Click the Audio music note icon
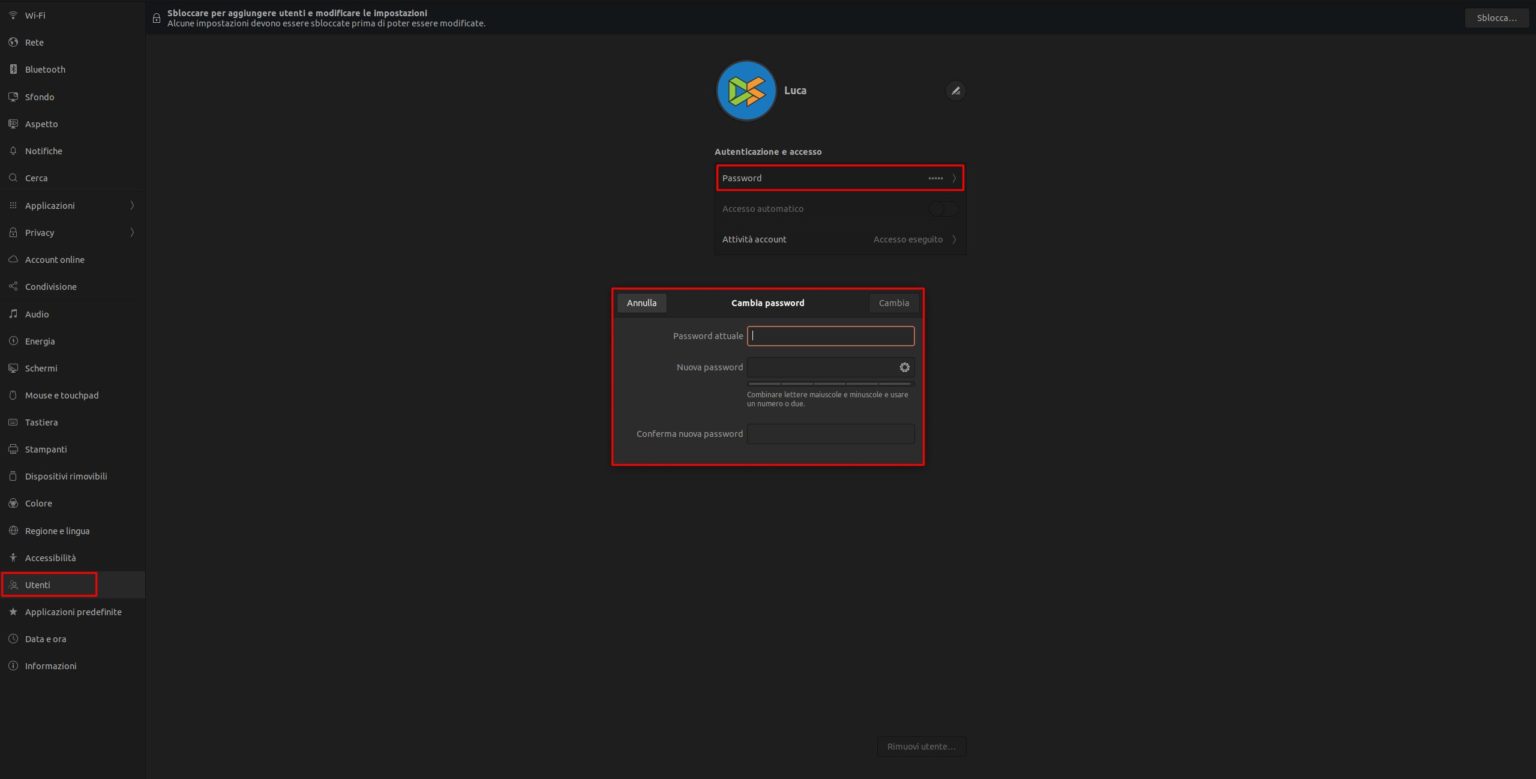The height and width of the screenshot is (779, 1536). pyautogui.click(x=13, y=314)
